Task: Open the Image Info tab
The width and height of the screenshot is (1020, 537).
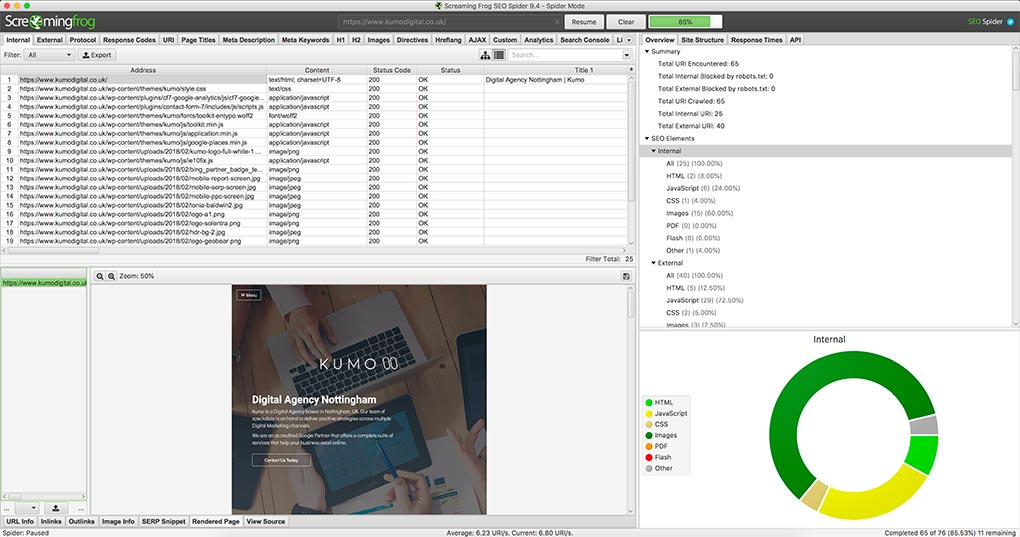Action: [x=118, y=521]
